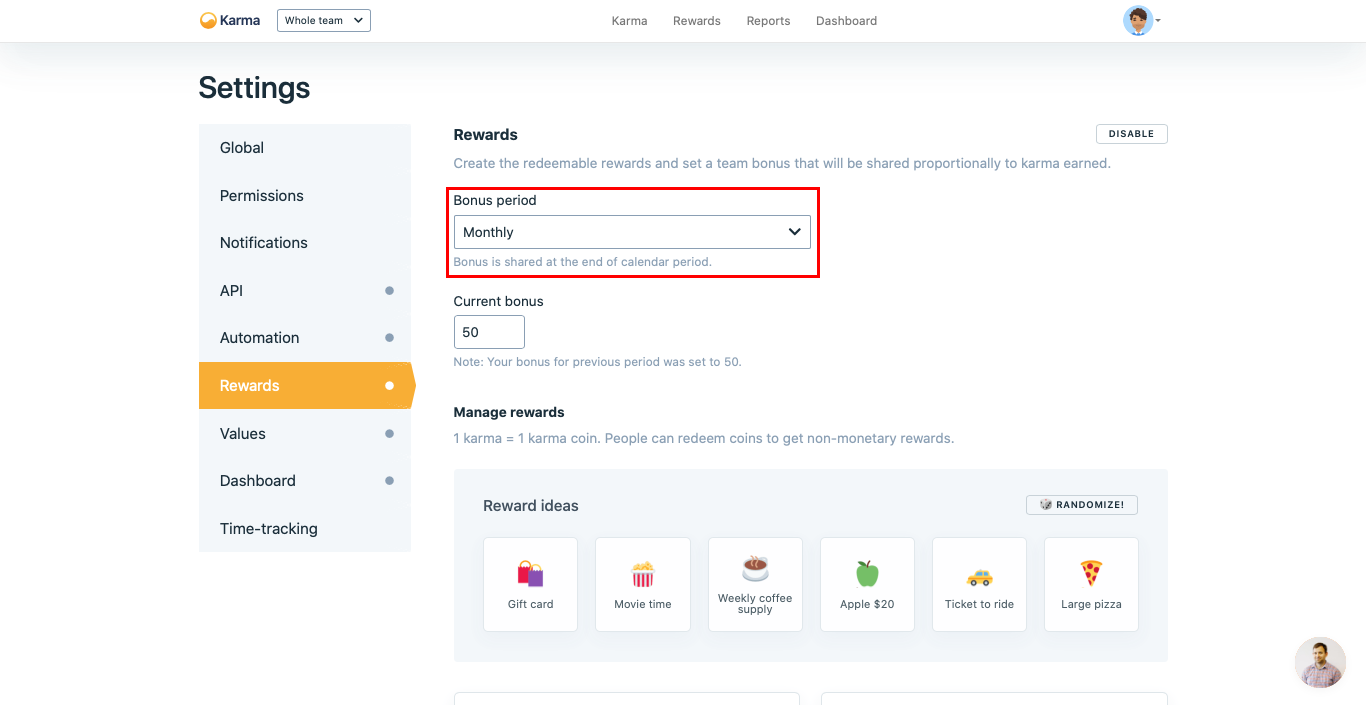Select the Apple $20 reward idea
The image size is (1366, 705).
[867, 584]
